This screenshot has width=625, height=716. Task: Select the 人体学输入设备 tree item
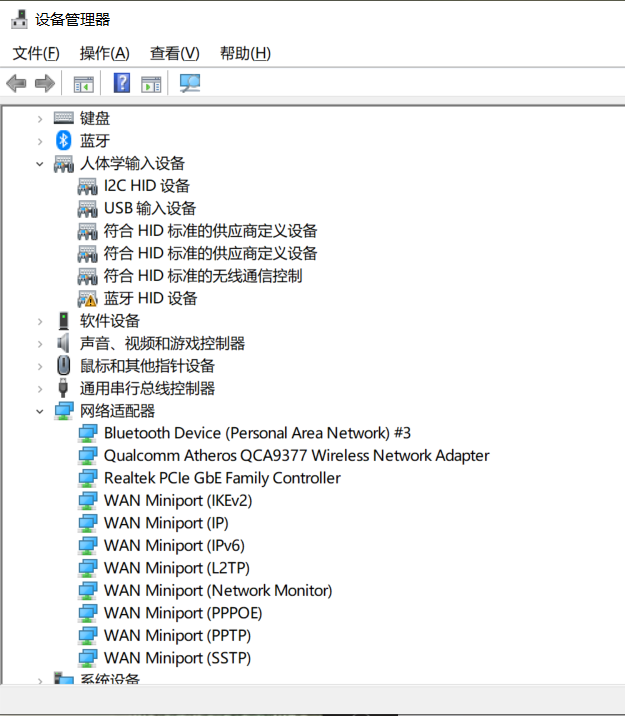[132, 163]
